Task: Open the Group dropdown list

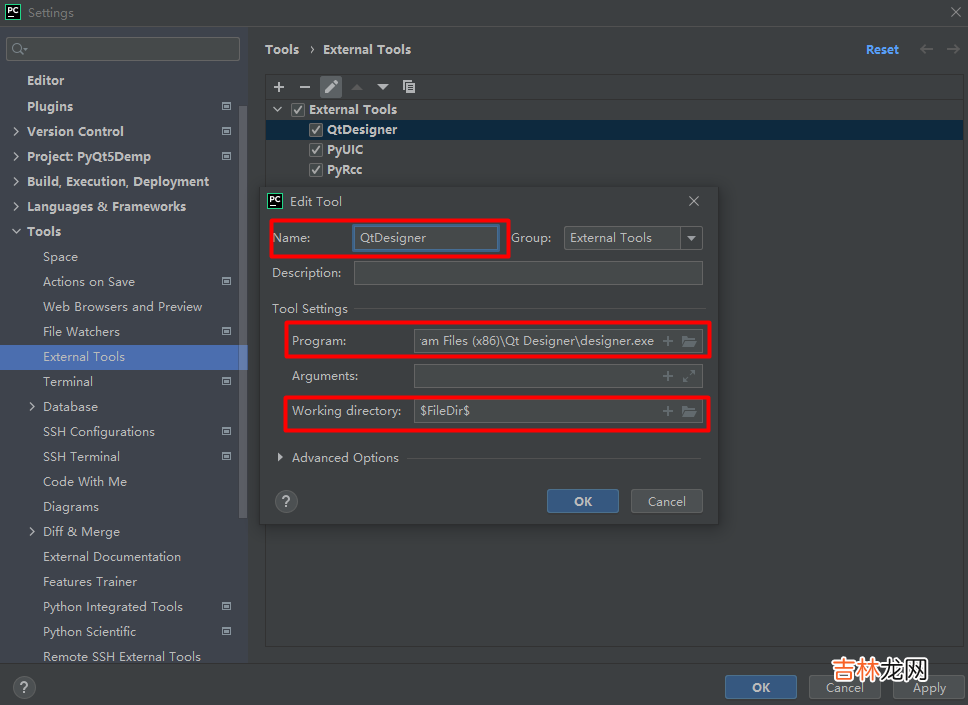Action: [x=691, y=238]
